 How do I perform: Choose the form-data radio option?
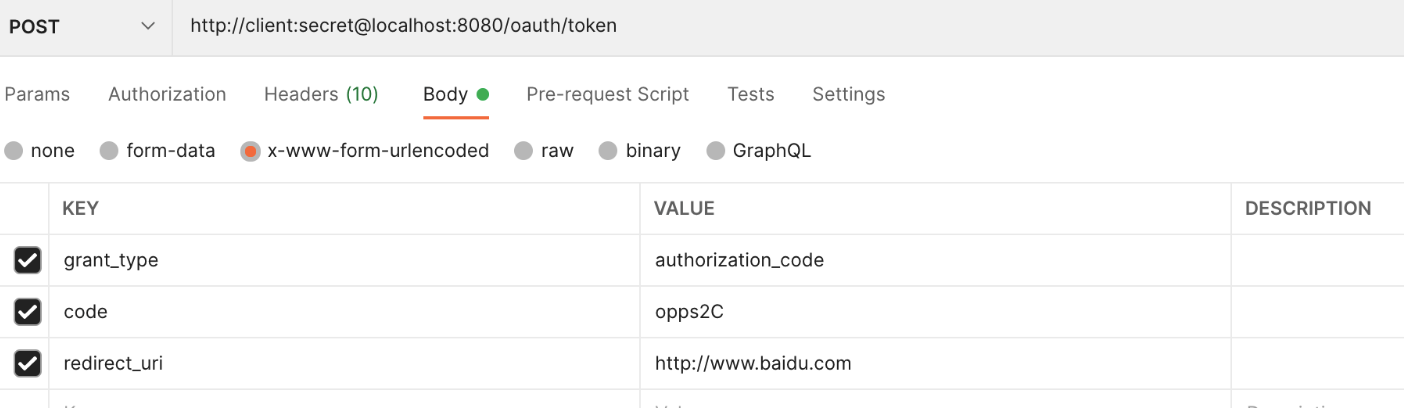pos(109,151)
